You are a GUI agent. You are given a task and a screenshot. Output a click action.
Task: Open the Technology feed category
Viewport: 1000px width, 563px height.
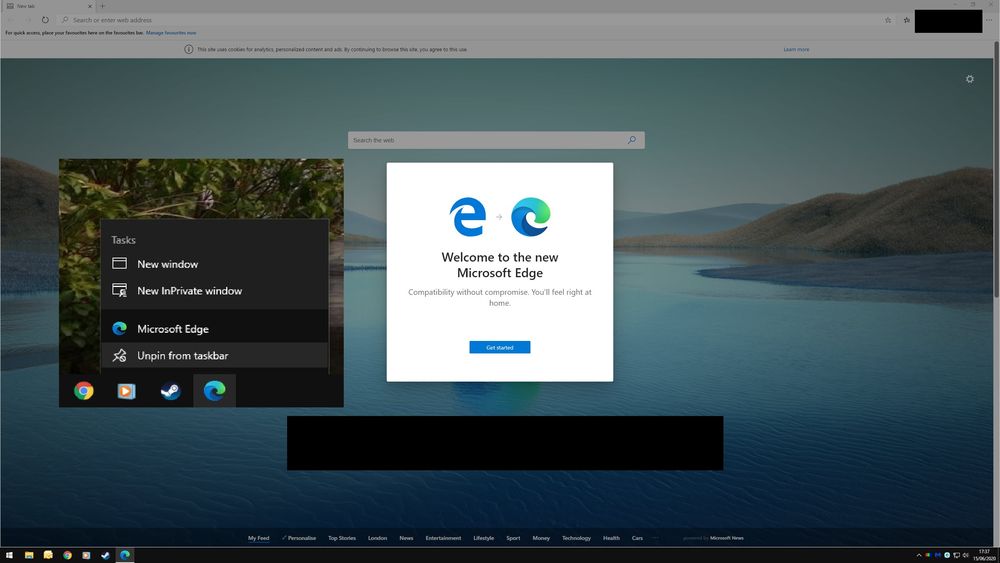(577, 538)
